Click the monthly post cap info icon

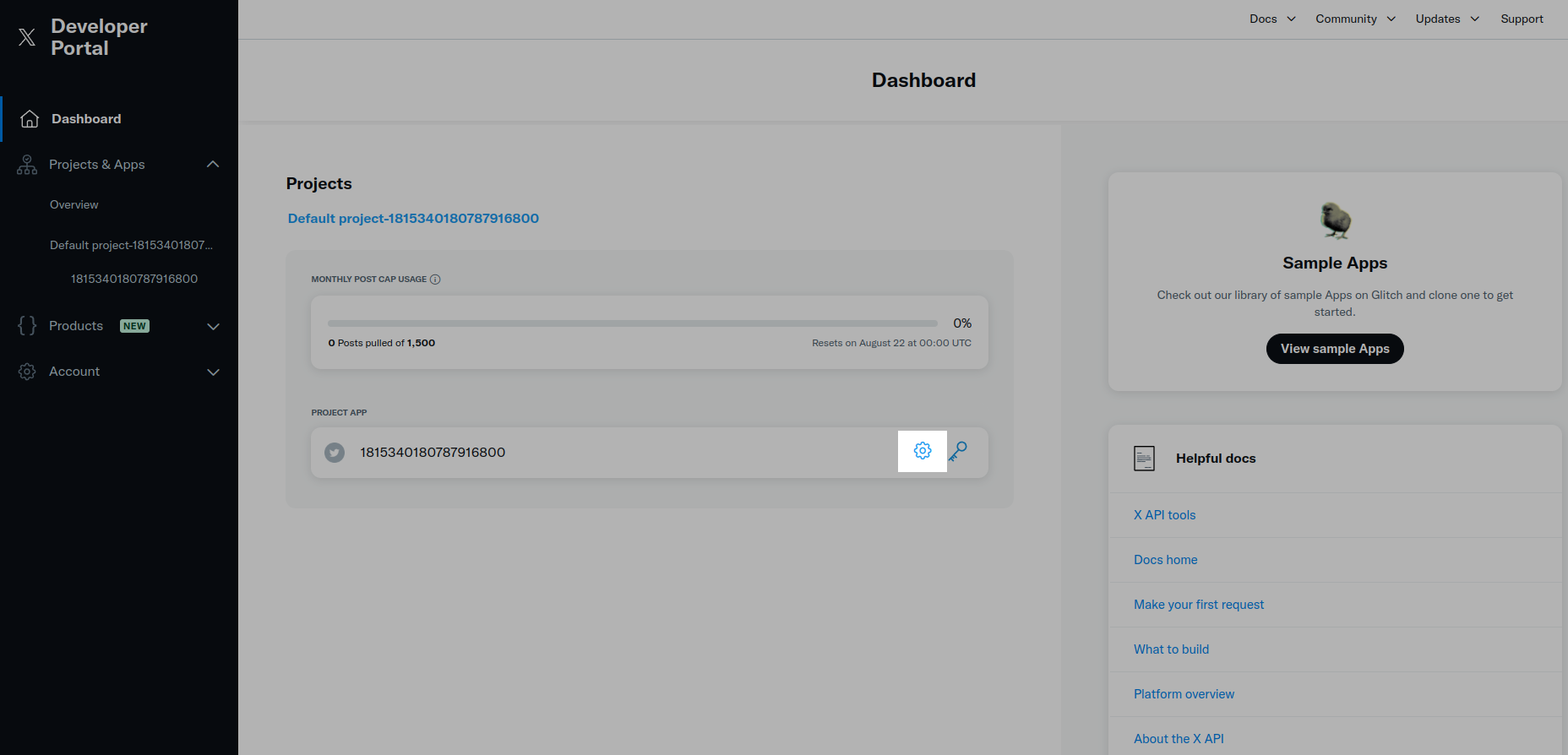435,280
